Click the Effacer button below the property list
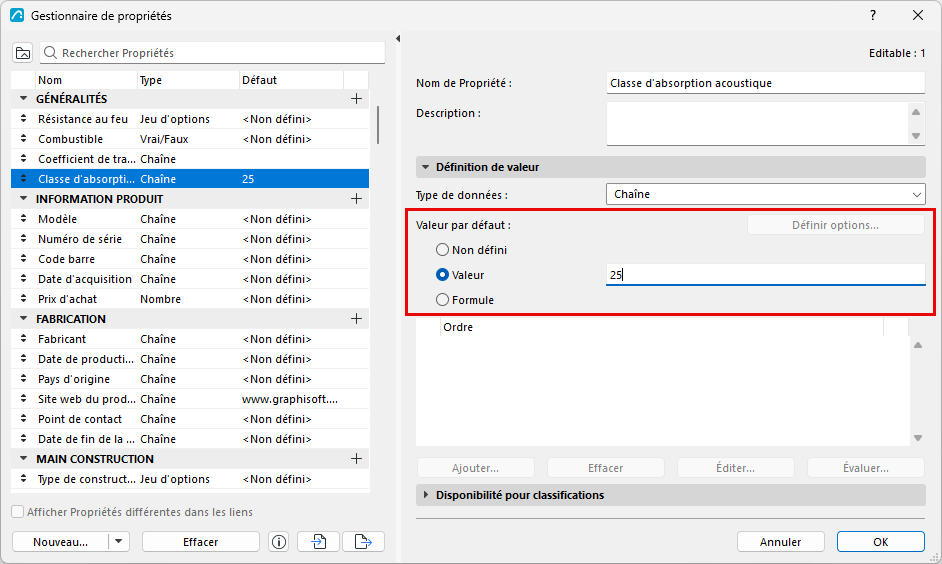942x564 pixels. pos(201,542)
